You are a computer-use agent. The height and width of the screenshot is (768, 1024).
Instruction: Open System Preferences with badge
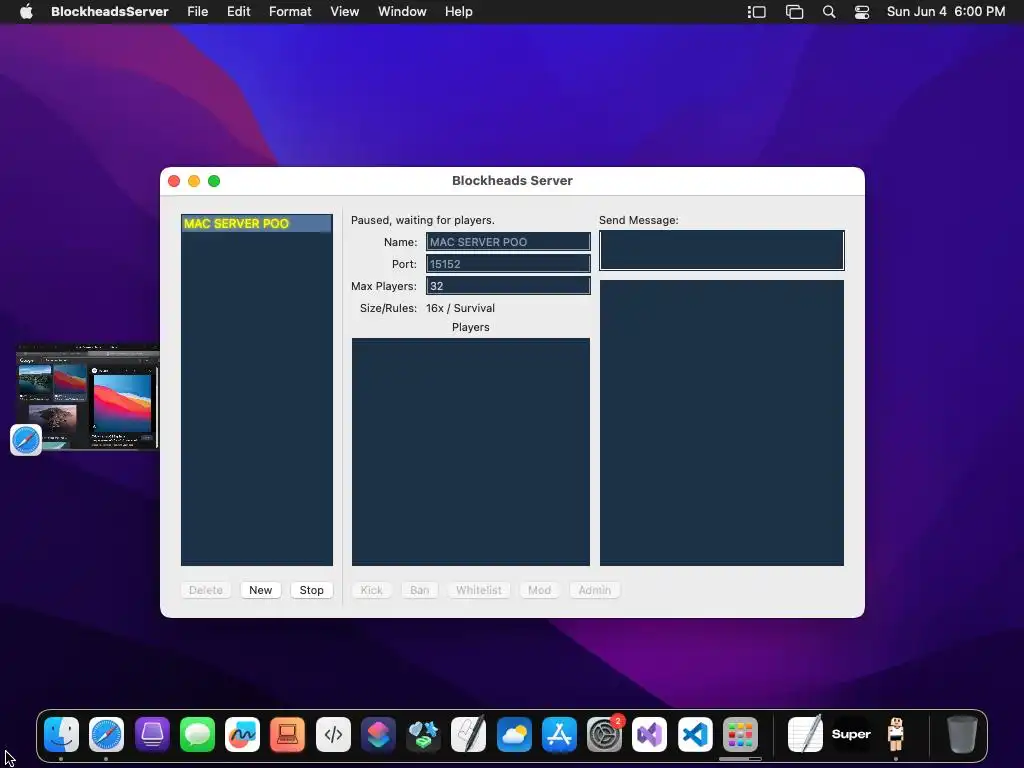(605, 734)
